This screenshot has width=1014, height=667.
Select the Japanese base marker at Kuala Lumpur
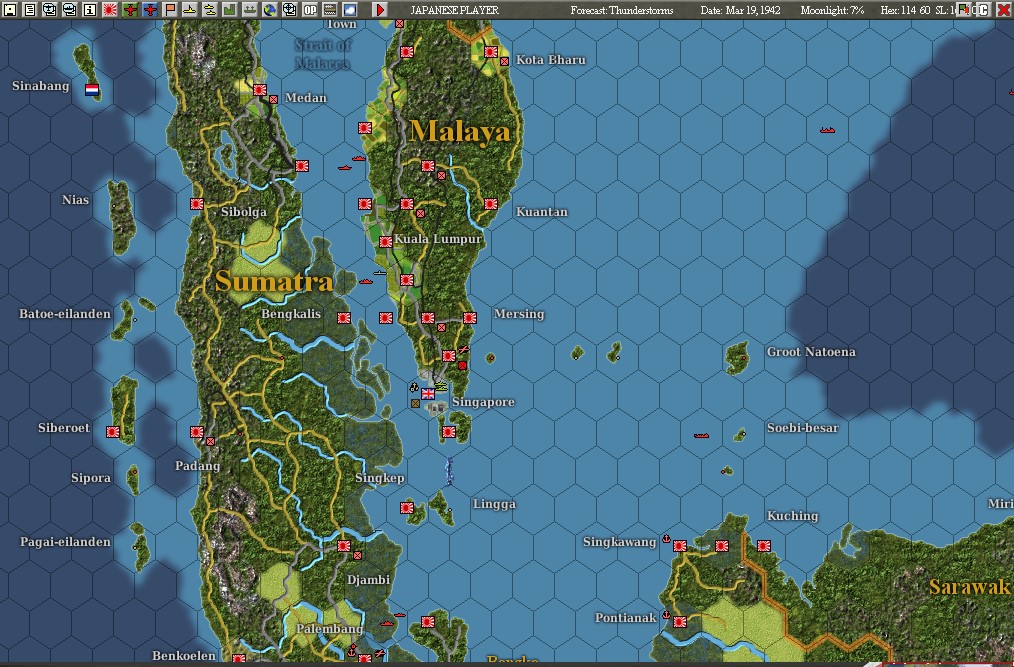pos(385,242)
